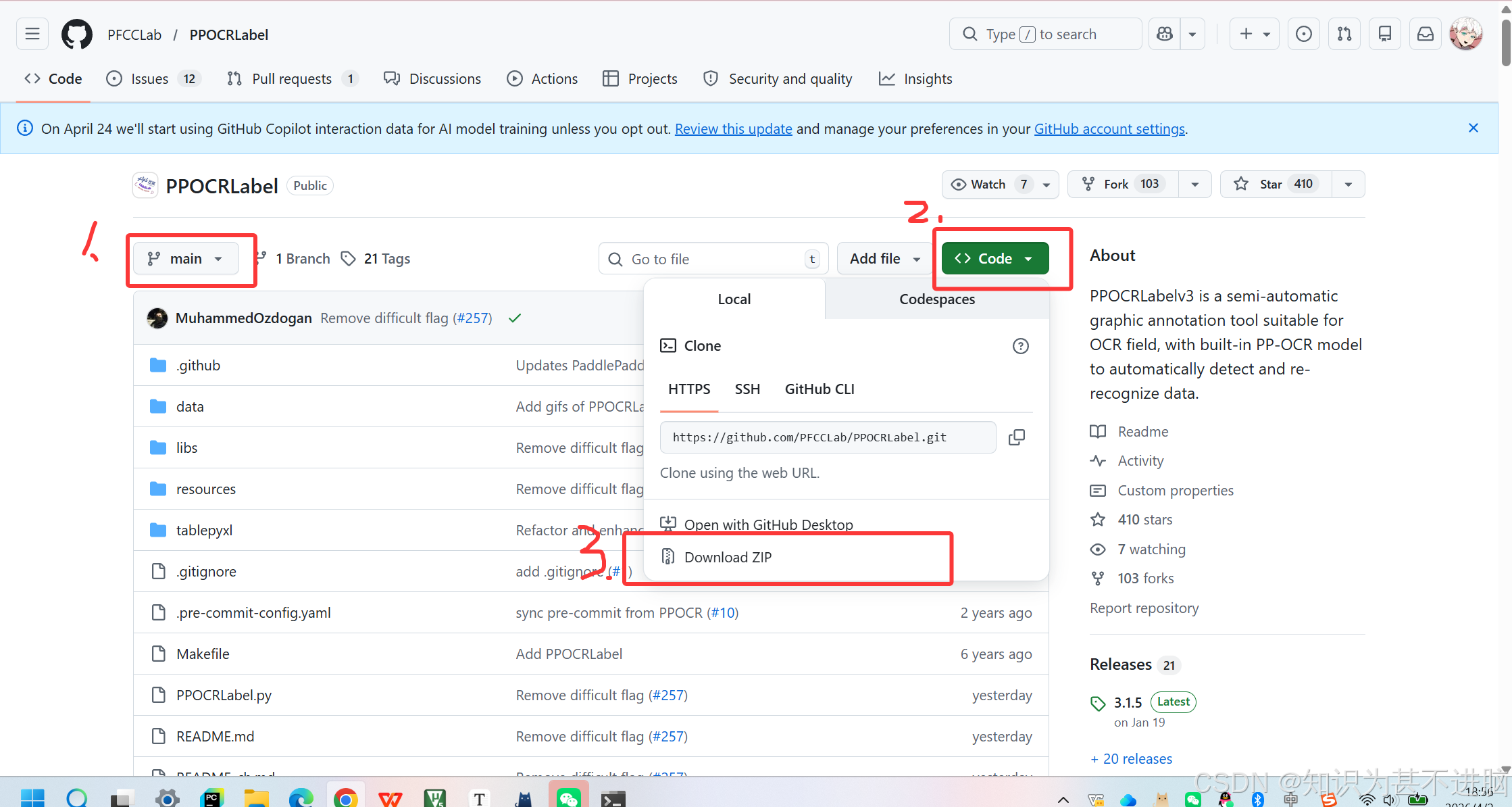Click Open with GitHub Desktop

tap(769, 524)
